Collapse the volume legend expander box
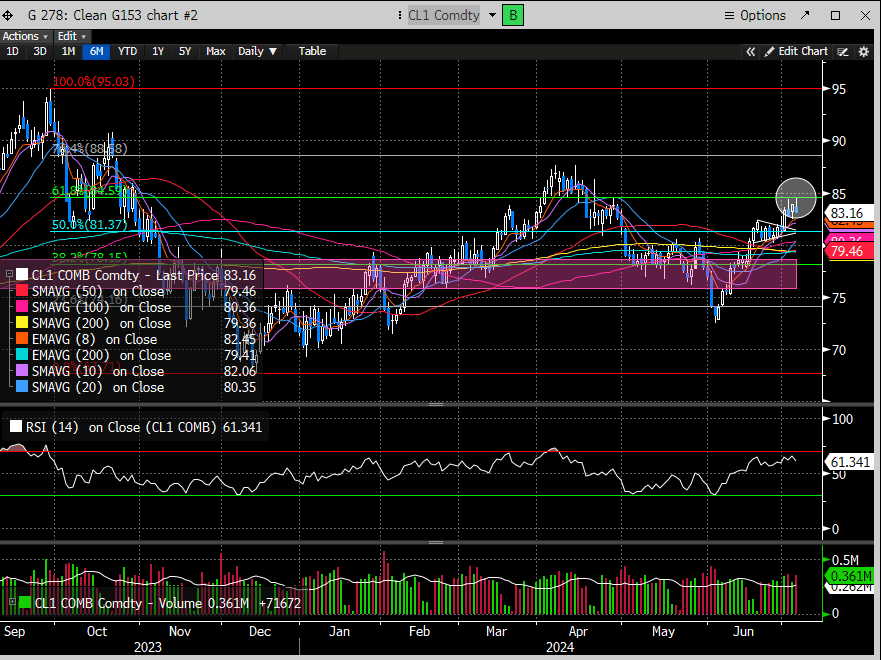This screenshot has height=660, width=881. [11, 602]
